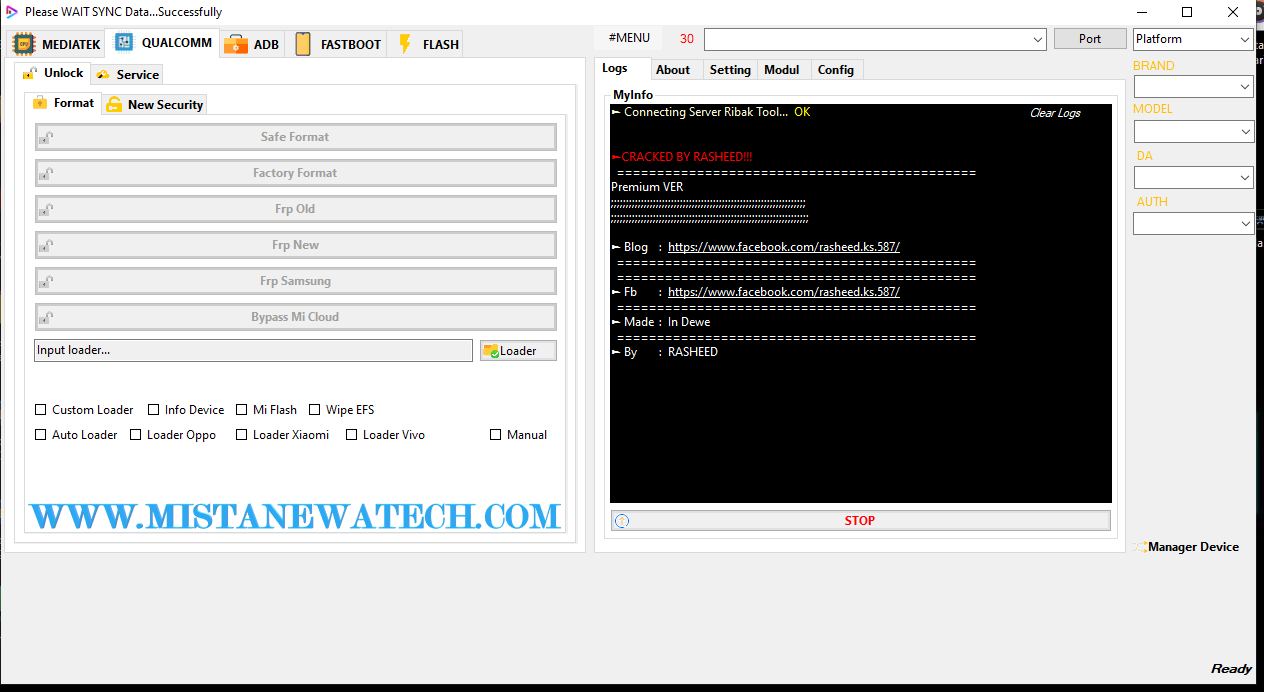Click the Format tab lock icon
Viewport: 1264px width, 692px height.
pos(40,103)
